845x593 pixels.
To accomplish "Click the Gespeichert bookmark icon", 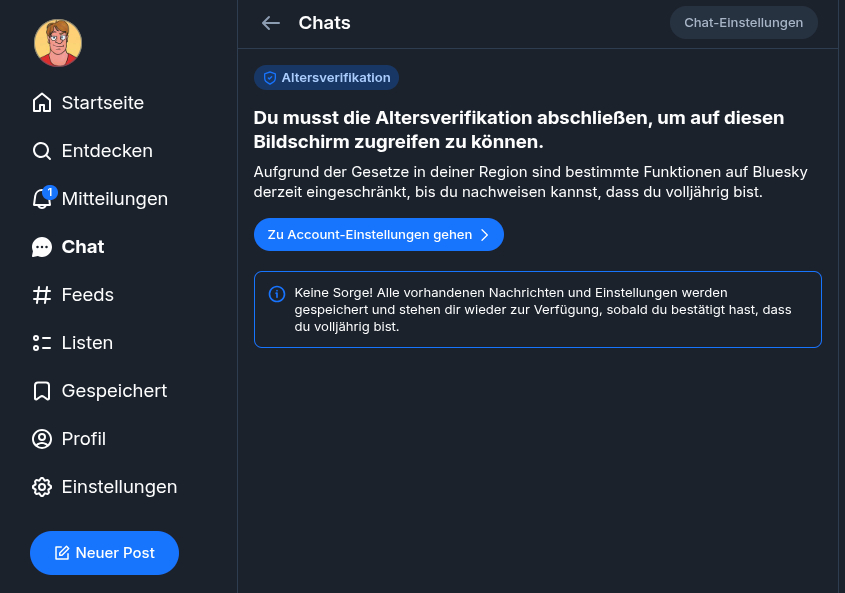I will (x=42, y=391).
